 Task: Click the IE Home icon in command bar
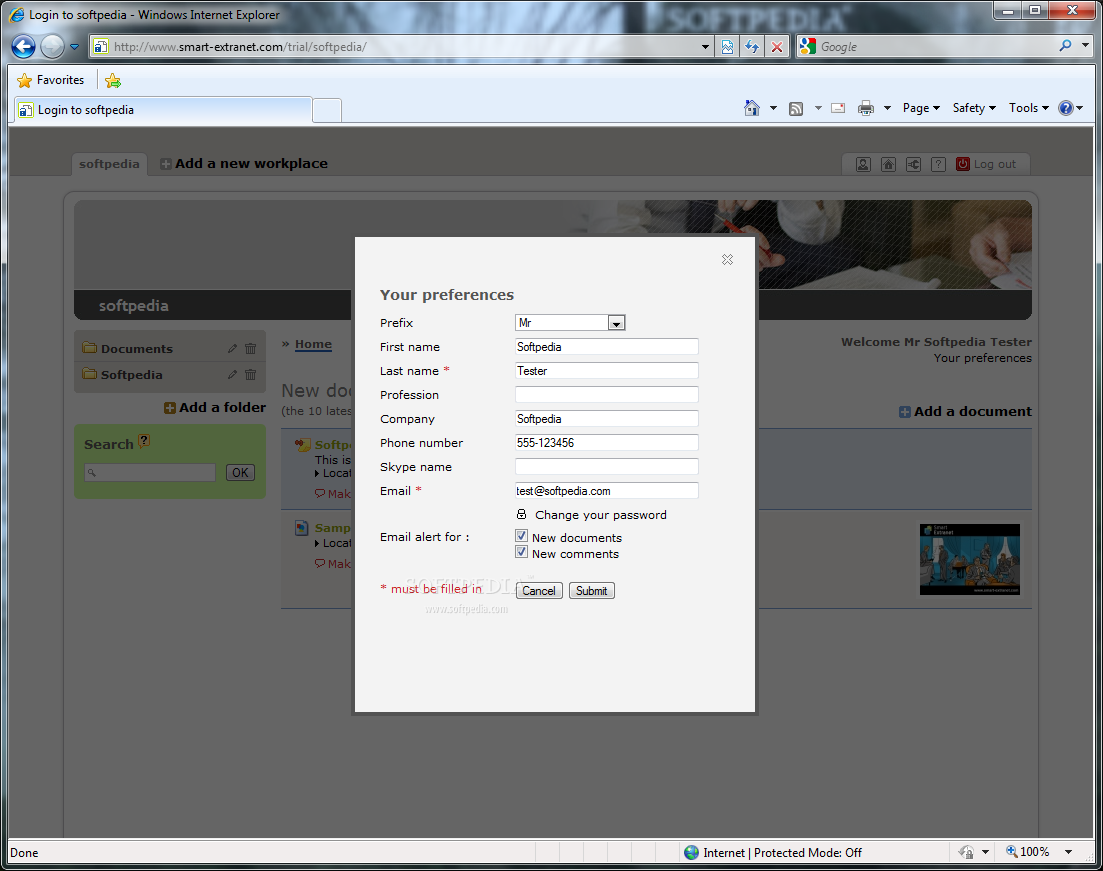(x=752, y=108)
